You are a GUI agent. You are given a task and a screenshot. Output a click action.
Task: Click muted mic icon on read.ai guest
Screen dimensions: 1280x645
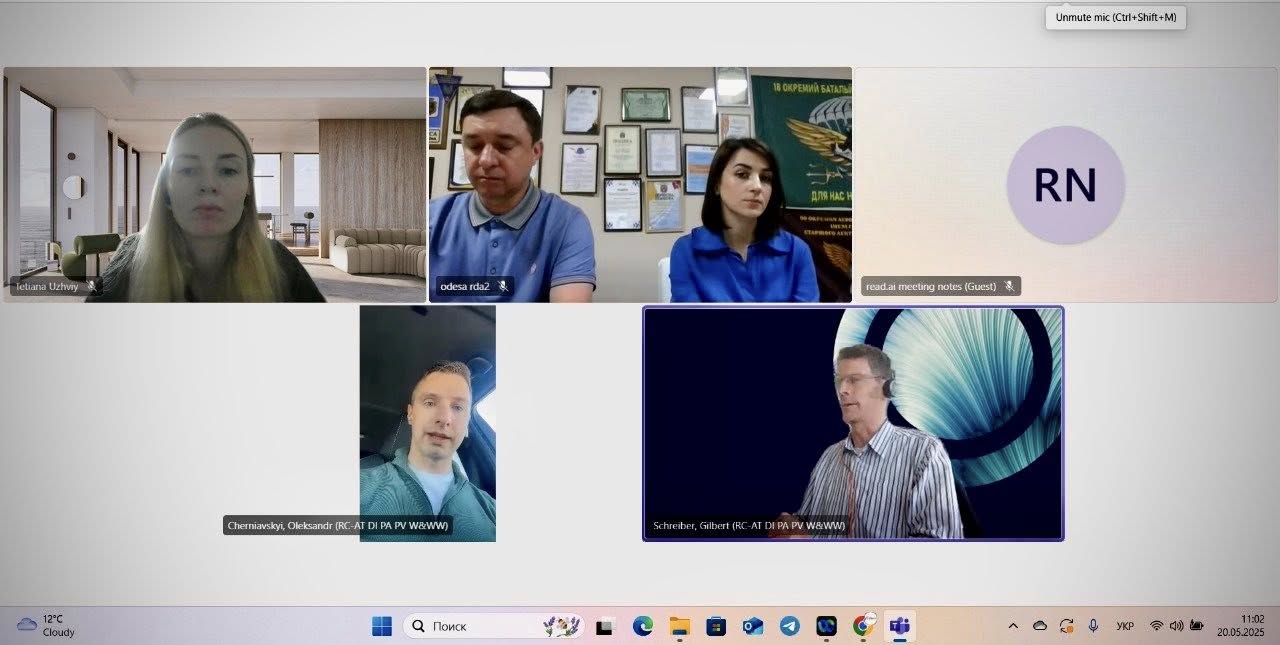[x=1009, y=287]
